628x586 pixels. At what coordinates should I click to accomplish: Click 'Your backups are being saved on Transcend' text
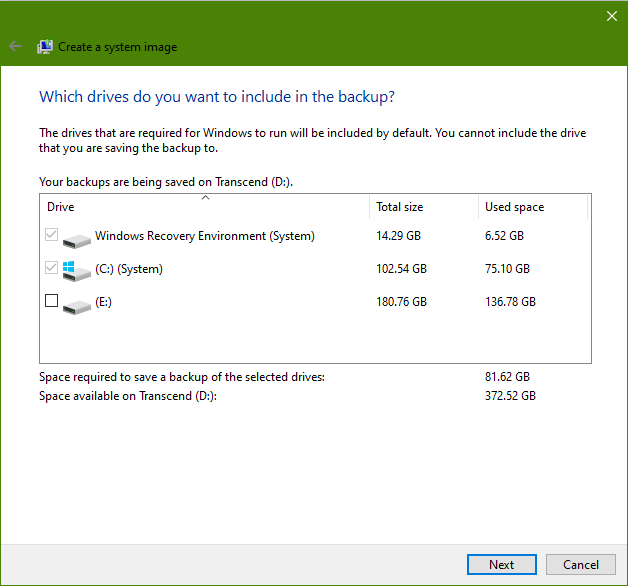166,182
